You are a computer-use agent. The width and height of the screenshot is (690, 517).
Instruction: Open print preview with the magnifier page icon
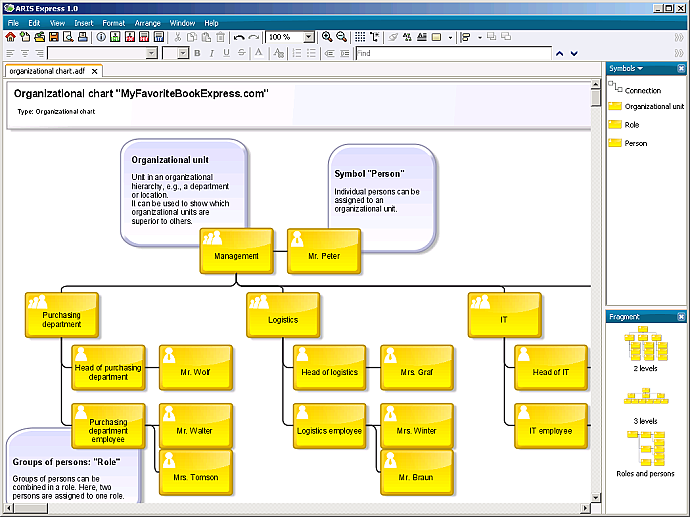pos(68,37)
